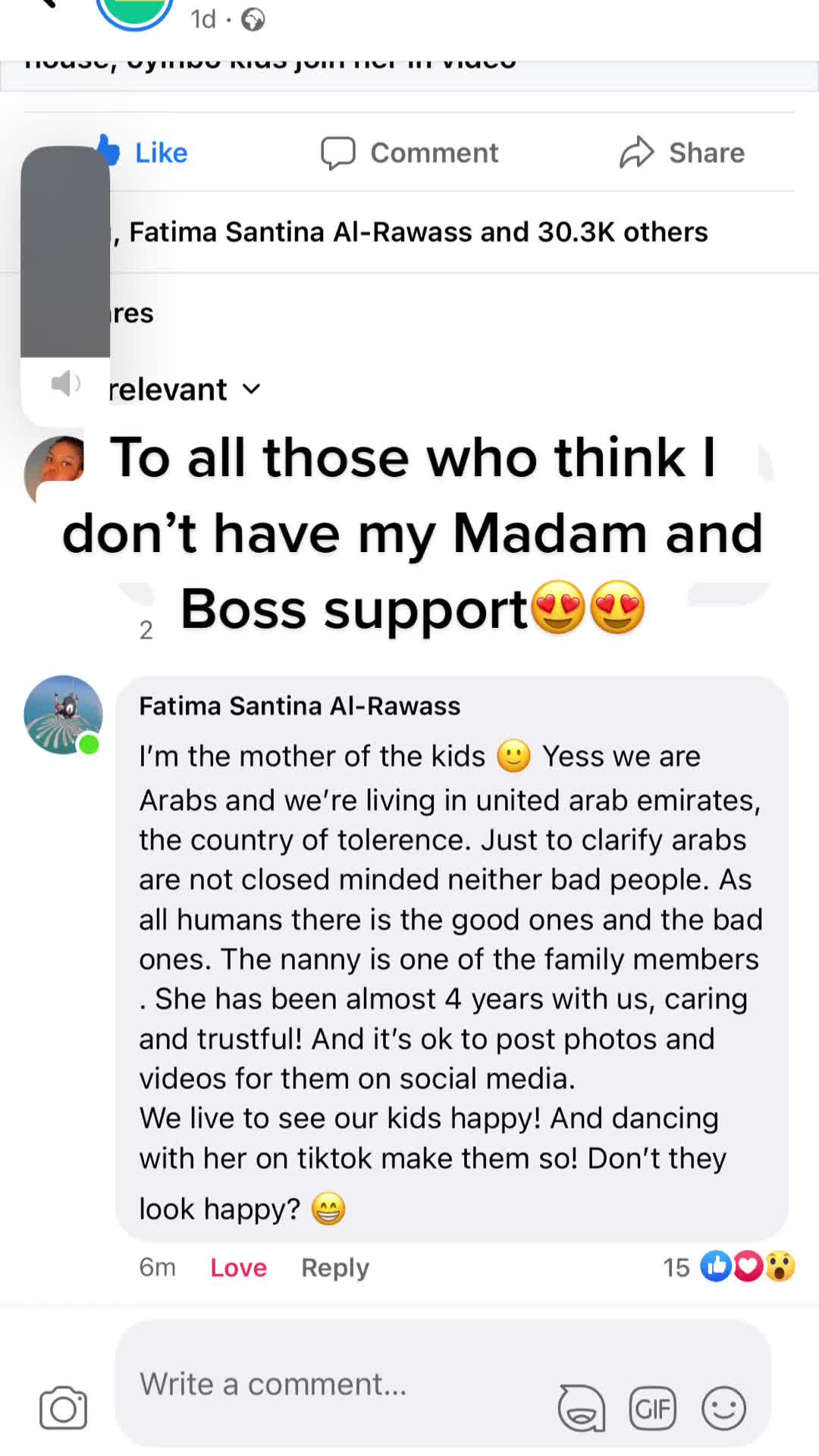
Task: Reply to Fatima Santina Al-Rawass's comment
Action: (x=335, y=1267)
